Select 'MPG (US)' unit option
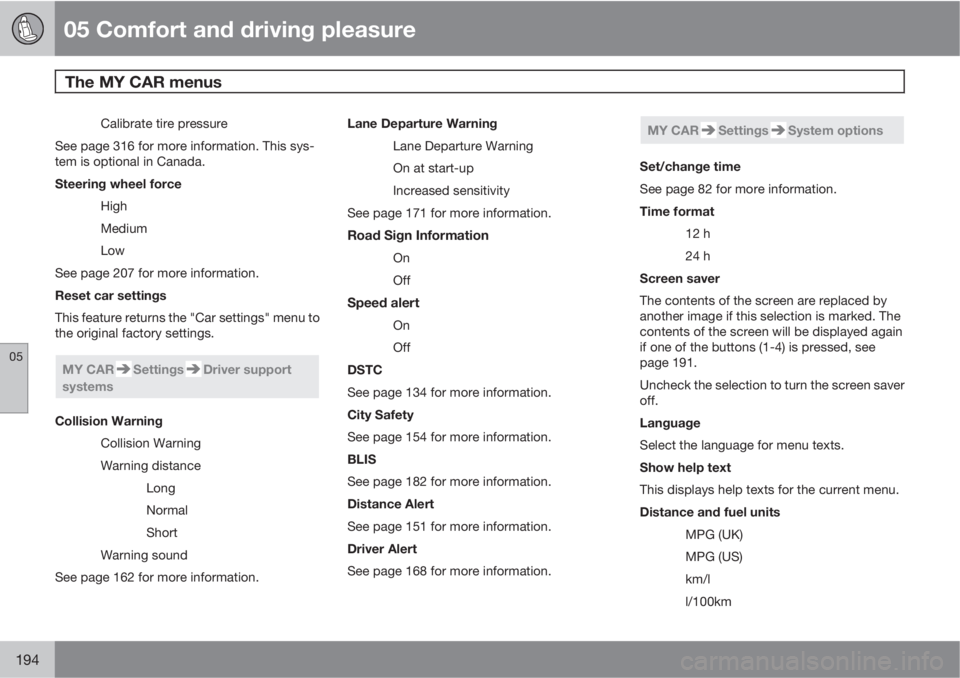Viewport: 960px width, 678px height. 714,557
